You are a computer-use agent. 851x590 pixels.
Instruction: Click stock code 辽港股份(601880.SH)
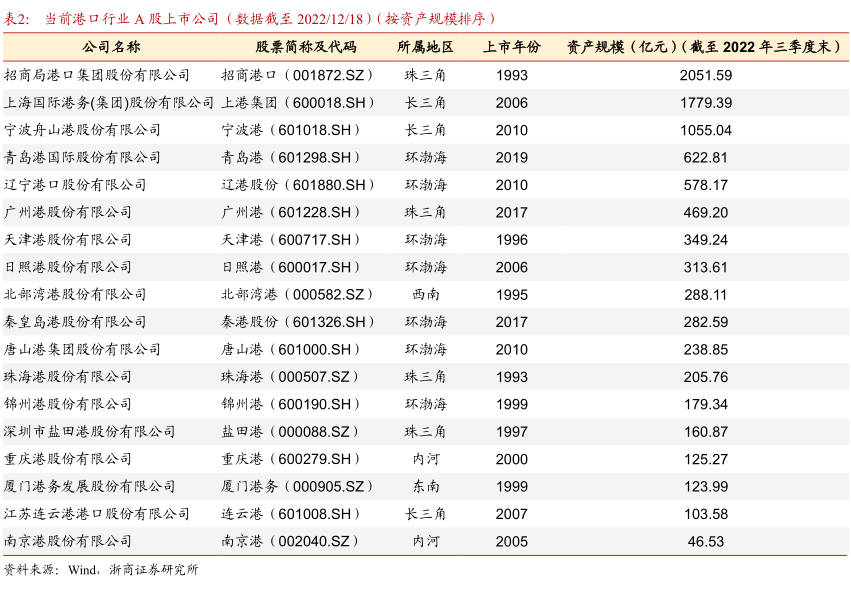tap(297, 185)
